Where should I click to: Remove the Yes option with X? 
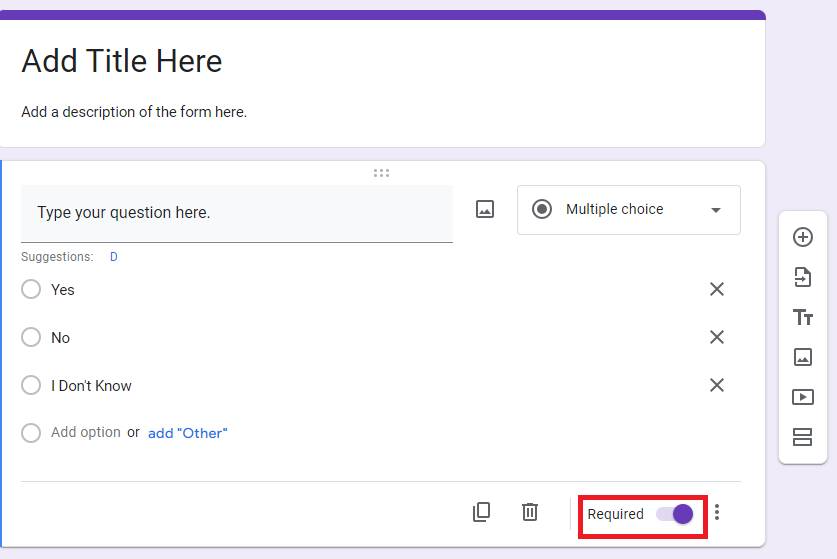click(717, 289)
